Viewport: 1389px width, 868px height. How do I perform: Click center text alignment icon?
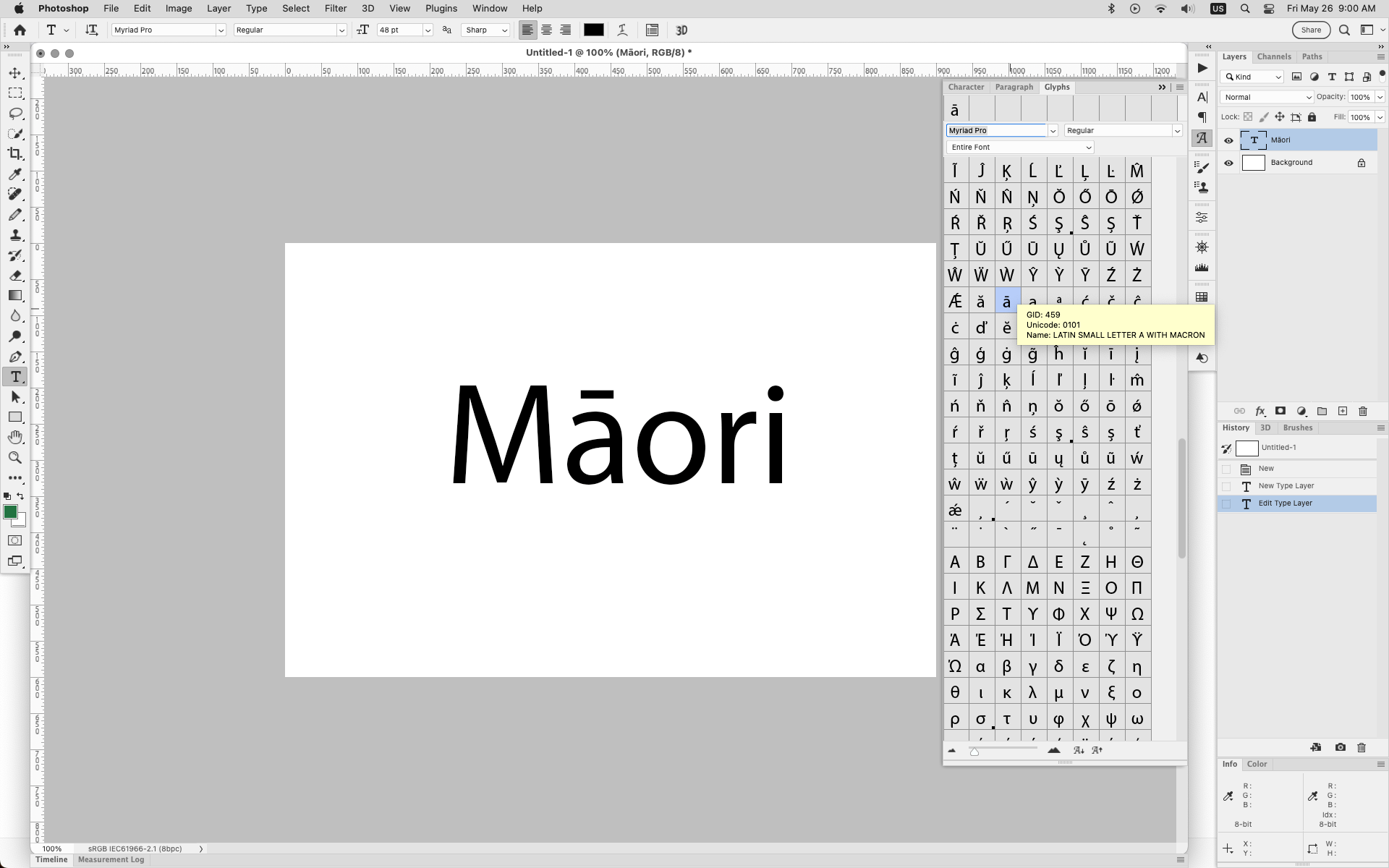546,30
